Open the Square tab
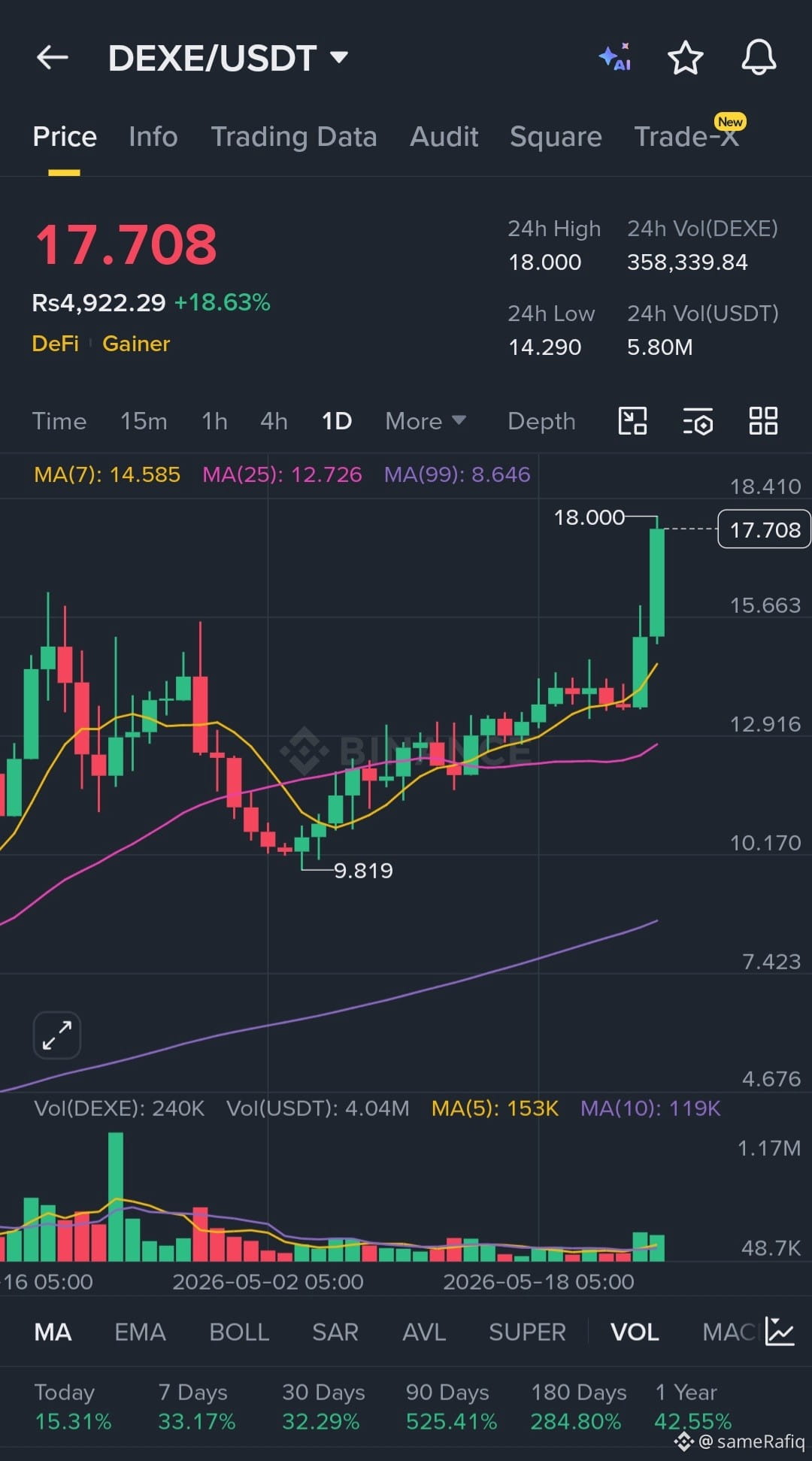This screenshot has width=812, height=1461. (x=556, y=137)
